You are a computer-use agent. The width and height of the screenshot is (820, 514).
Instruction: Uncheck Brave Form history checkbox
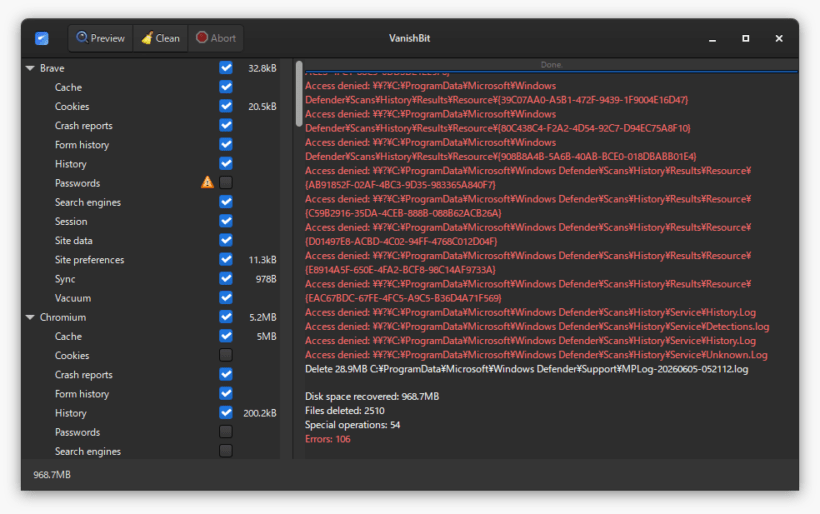tap(226, 144)
